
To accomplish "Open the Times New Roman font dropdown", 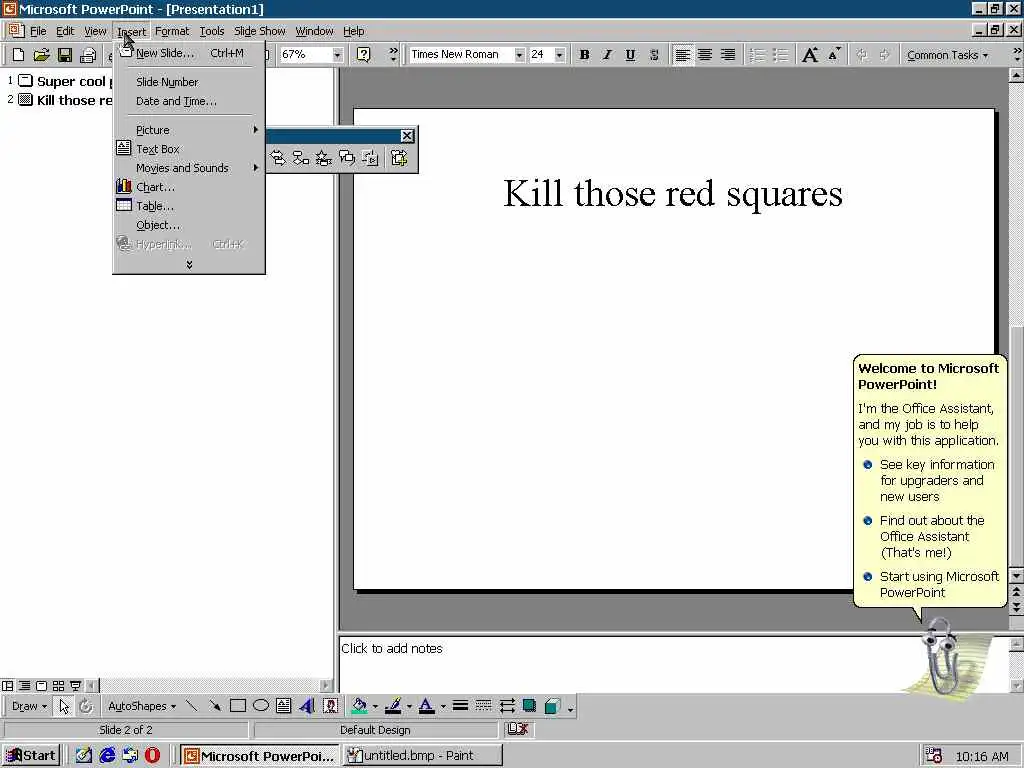I will pyautogui.click(x=519, y=55).
